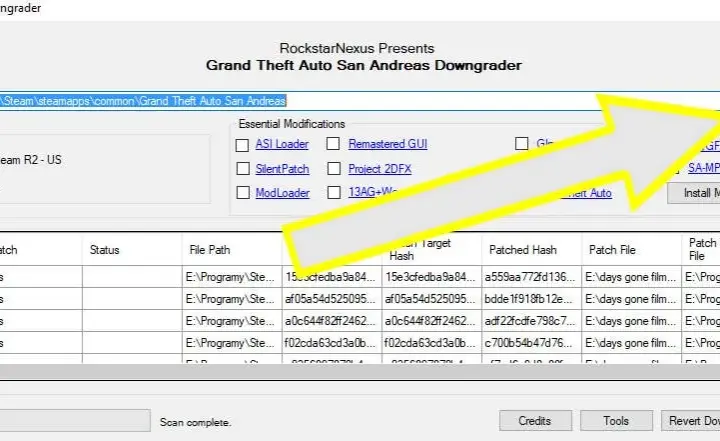Click the 'RockstarNexus Presents' heading
Viewport: 720px width, 441px height.
click(357, 48)
